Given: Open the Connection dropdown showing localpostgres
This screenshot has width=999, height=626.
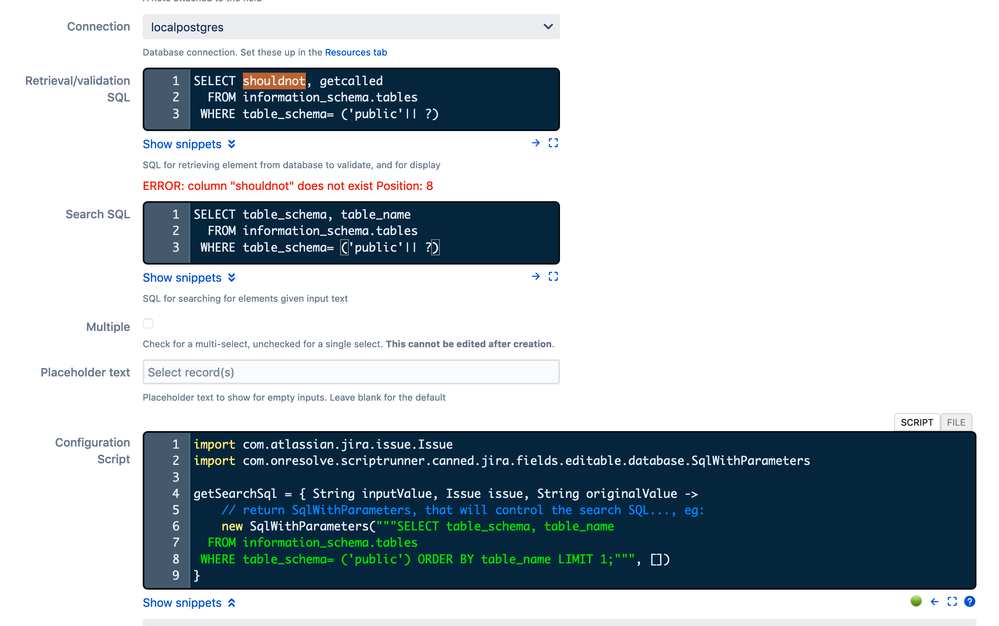Looking at the screenshot, I should point(351,27).
